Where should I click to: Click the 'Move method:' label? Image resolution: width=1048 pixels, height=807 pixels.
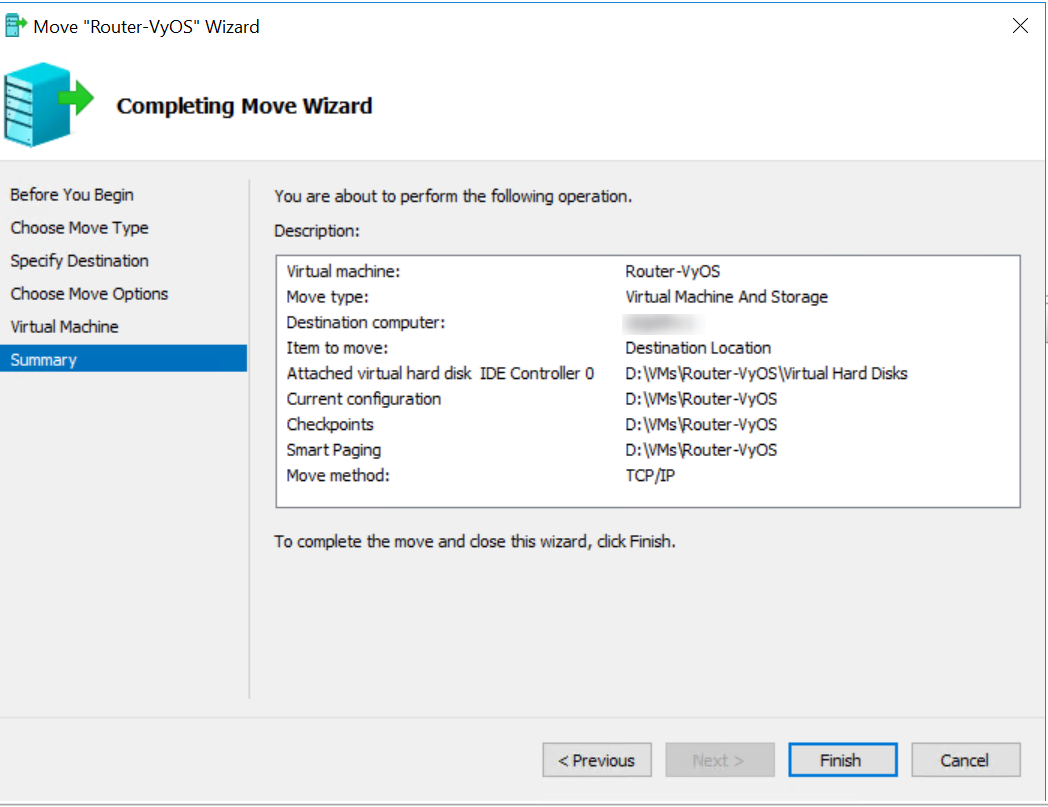tap(338, 475)
